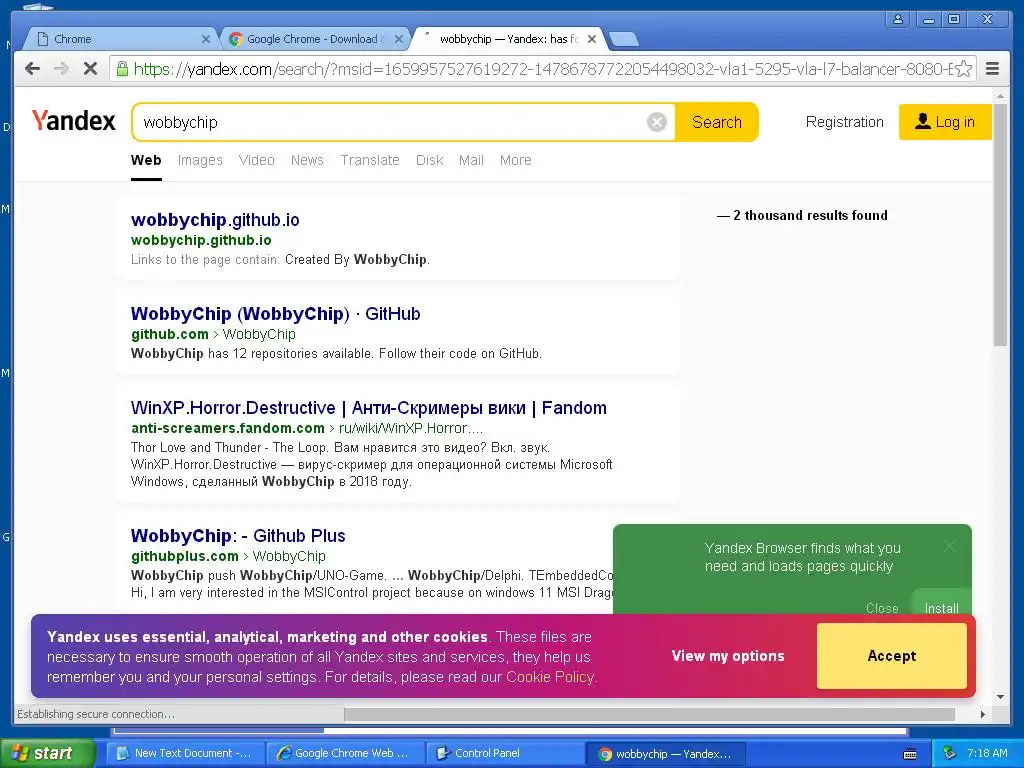
Task: Open the Disk service link
Action: point(430,160)
